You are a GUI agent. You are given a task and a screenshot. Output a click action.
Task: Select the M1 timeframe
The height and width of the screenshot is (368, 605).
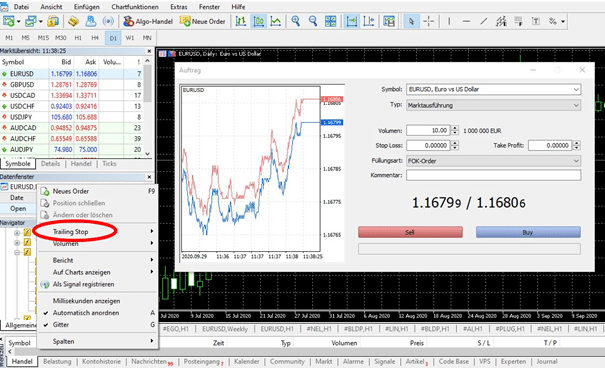tap(9, 38)
